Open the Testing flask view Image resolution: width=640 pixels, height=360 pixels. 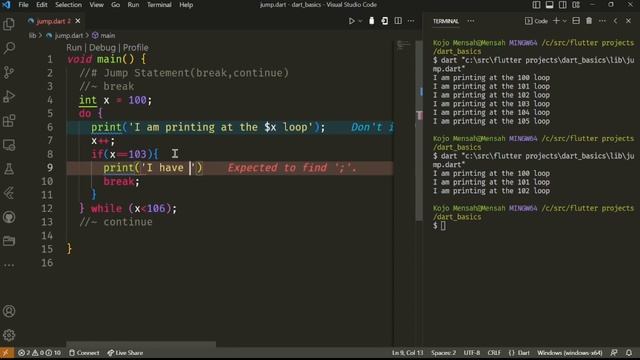coord(9,169)
